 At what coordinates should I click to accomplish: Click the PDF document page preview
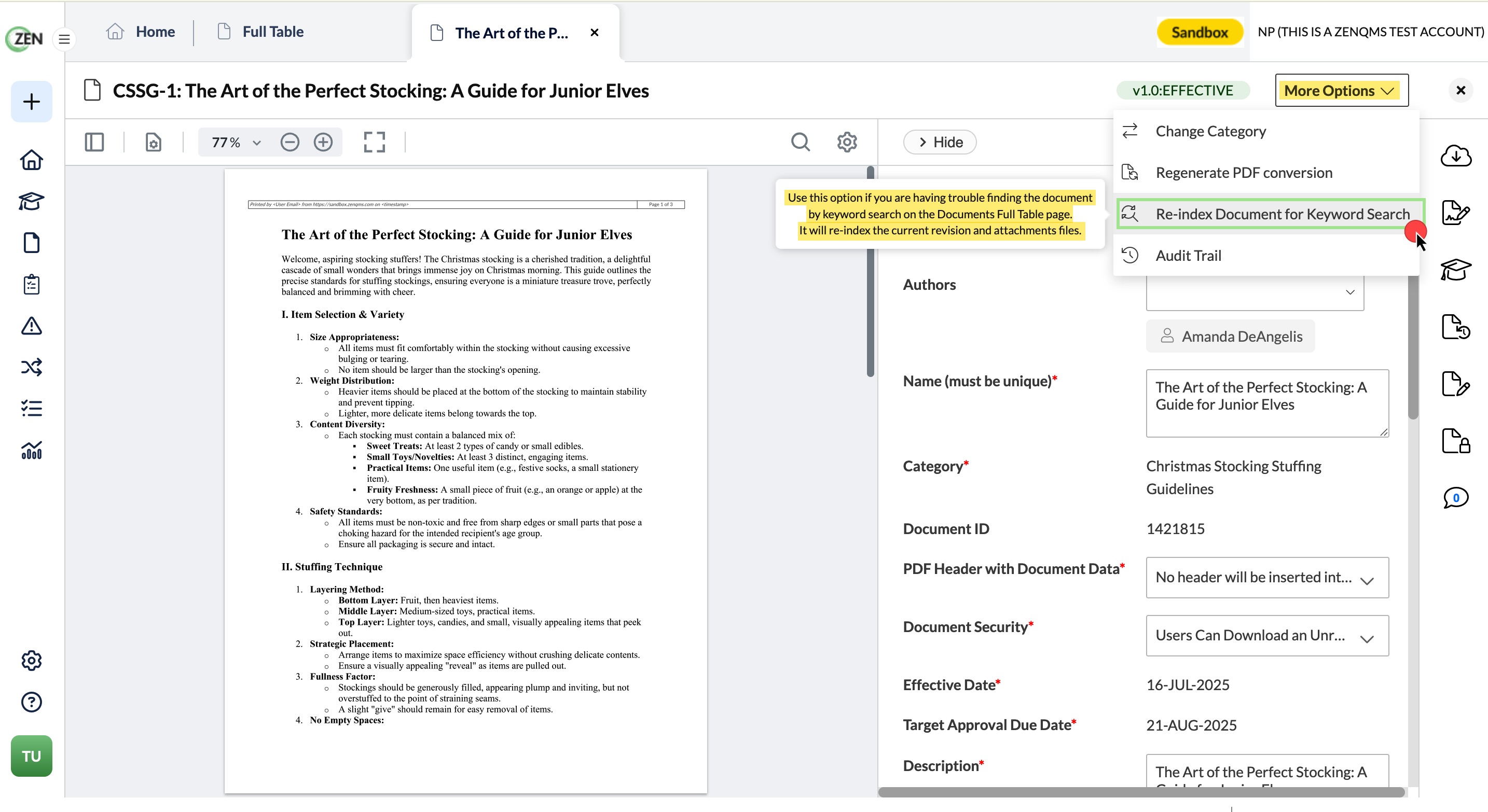pos(465,481)
